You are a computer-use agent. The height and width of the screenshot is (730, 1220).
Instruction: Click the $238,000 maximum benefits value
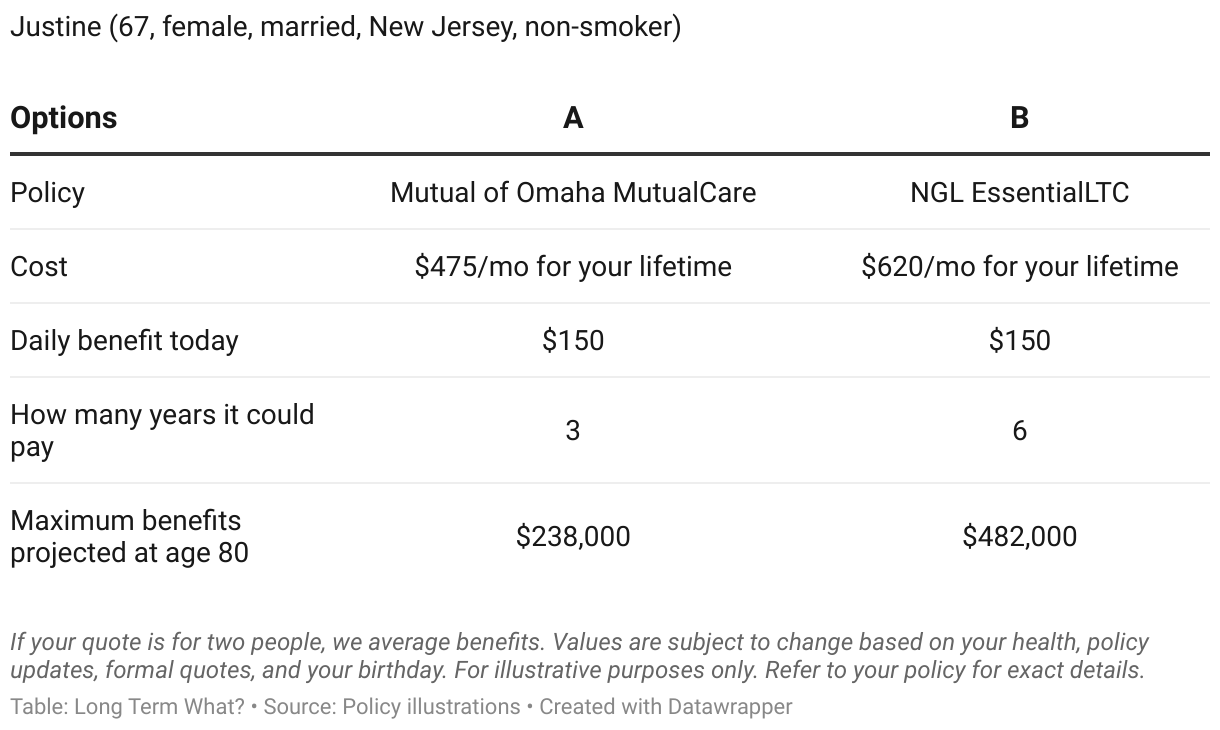tap(573, 537)
